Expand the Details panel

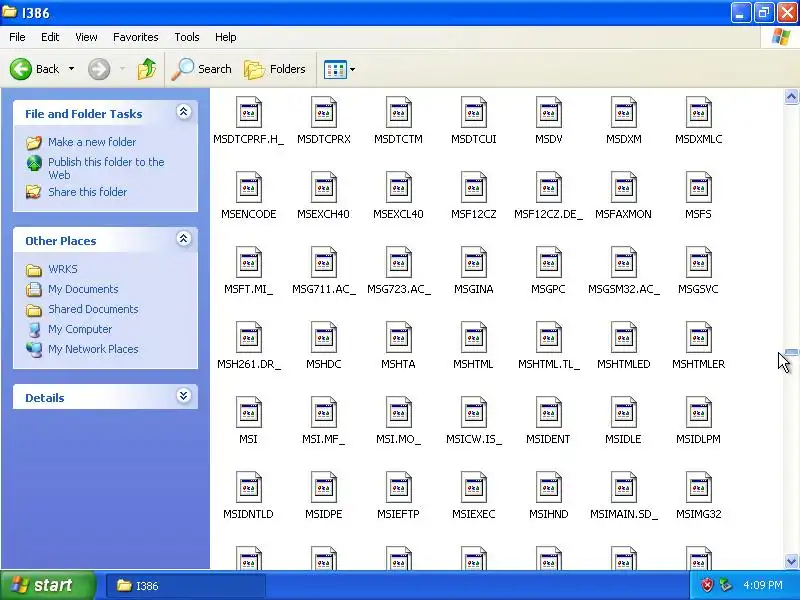tap(183, 396)
